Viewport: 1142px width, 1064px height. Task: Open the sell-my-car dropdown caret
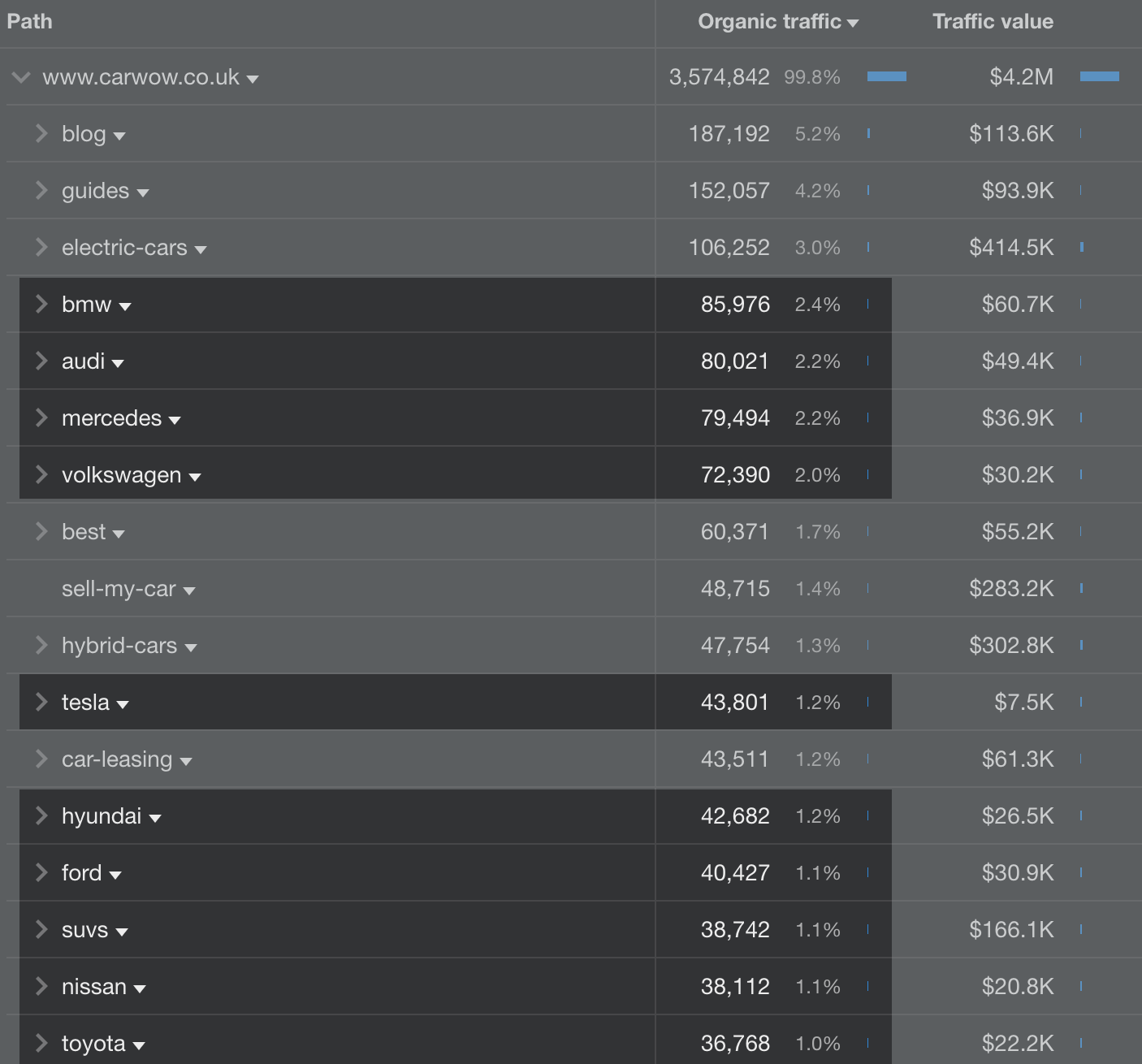coord(189,590)
